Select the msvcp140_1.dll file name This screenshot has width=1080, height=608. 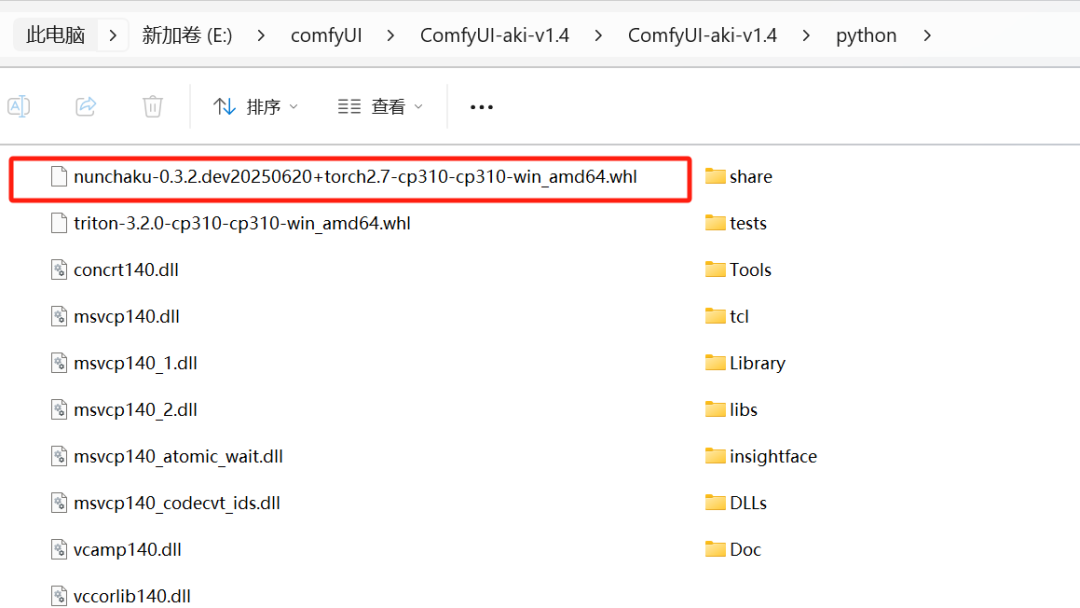pyautogui.click(x=136, y=364)
